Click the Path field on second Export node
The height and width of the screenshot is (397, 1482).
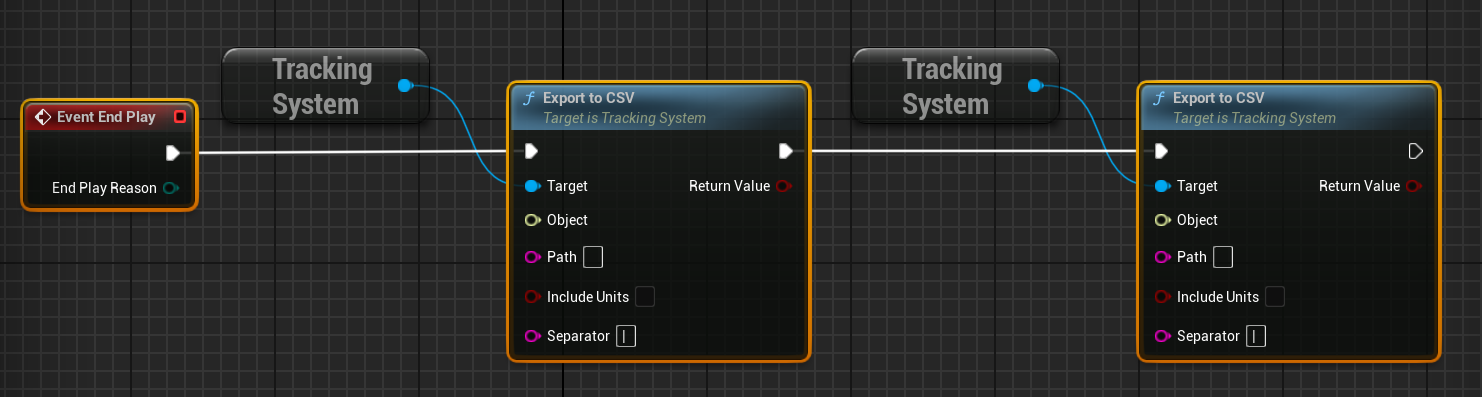point(1223,257)
